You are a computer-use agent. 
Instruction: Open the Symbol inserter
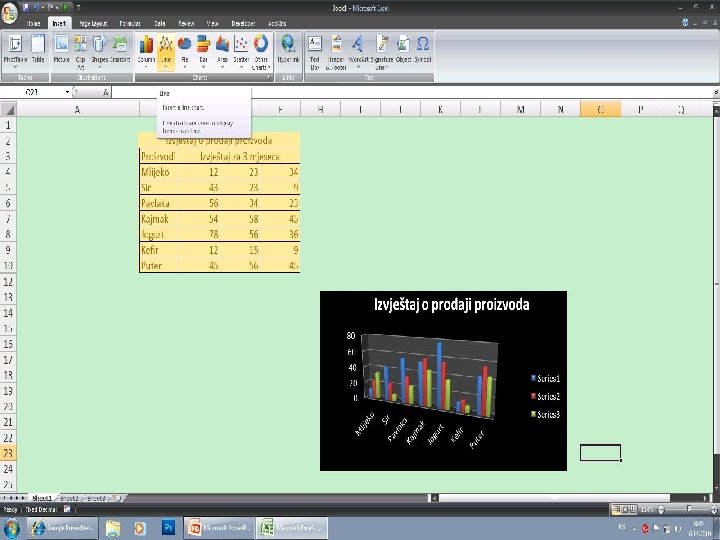[x=422, y=52]
